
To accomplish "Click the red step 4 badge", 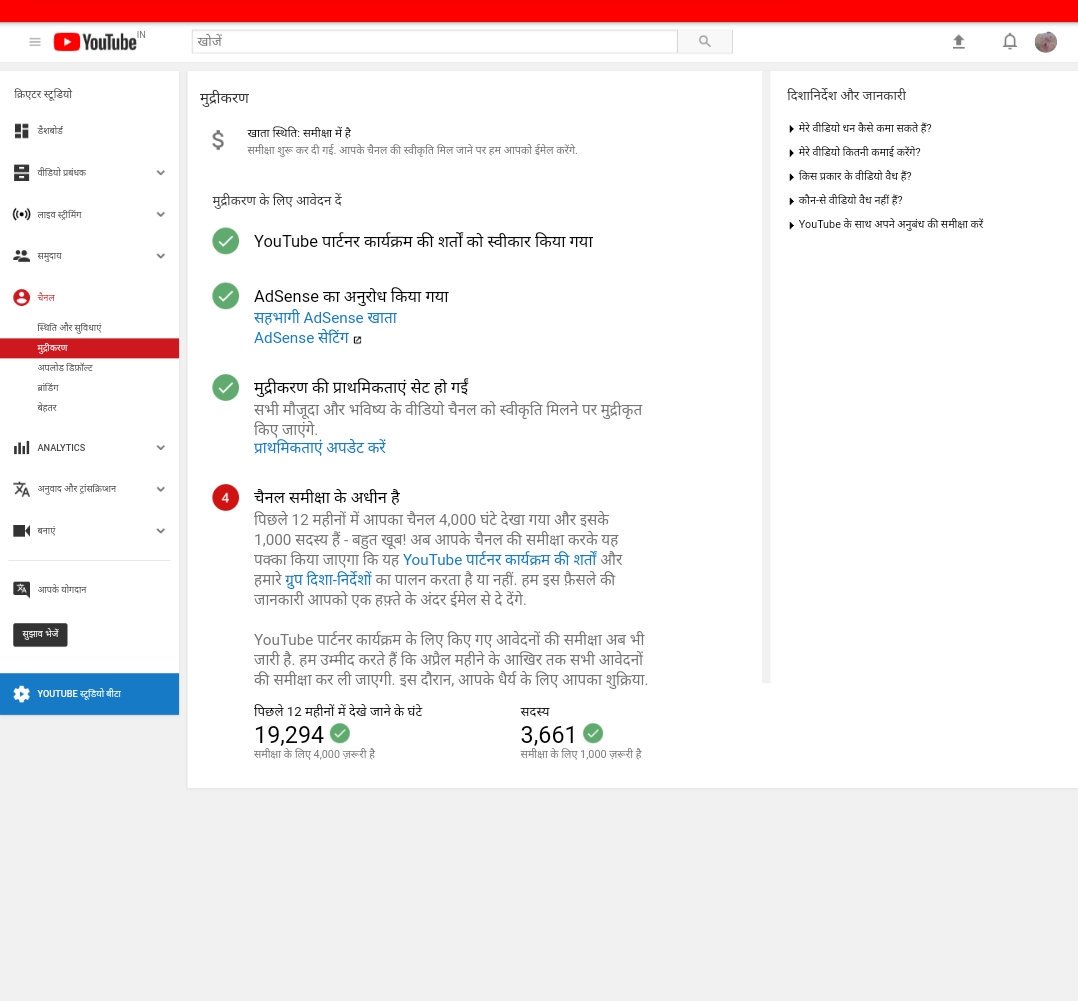I will (x=226, y=497).
